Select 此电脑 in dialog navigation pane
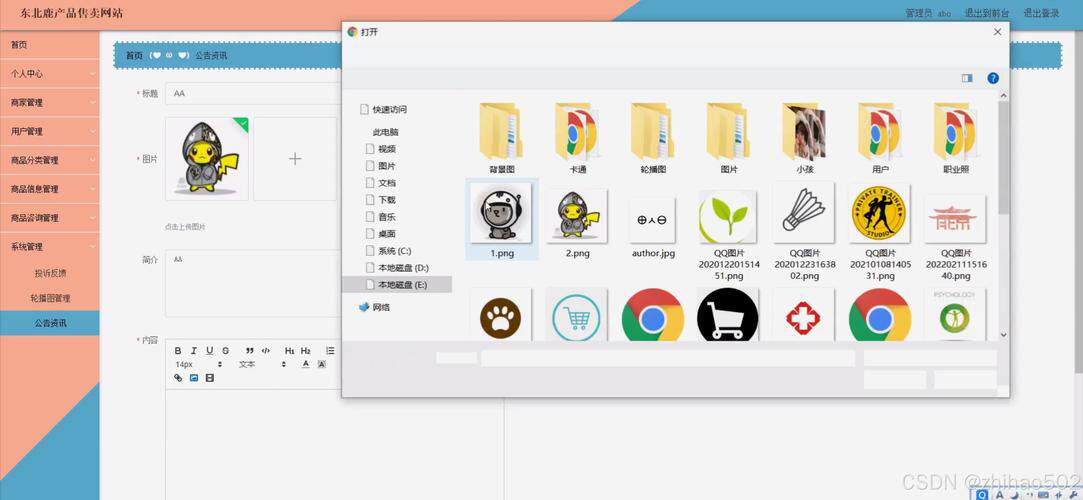 point(385,132)
